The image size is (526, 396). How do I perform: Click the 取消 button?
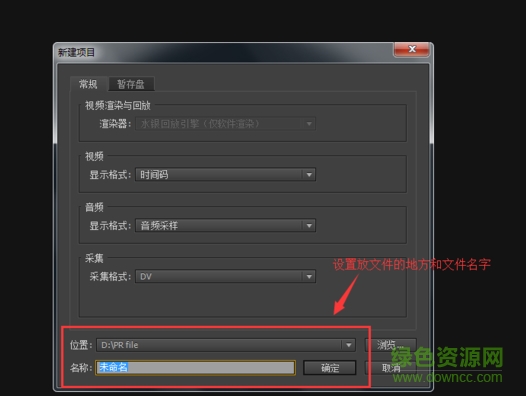coord(391,368)
